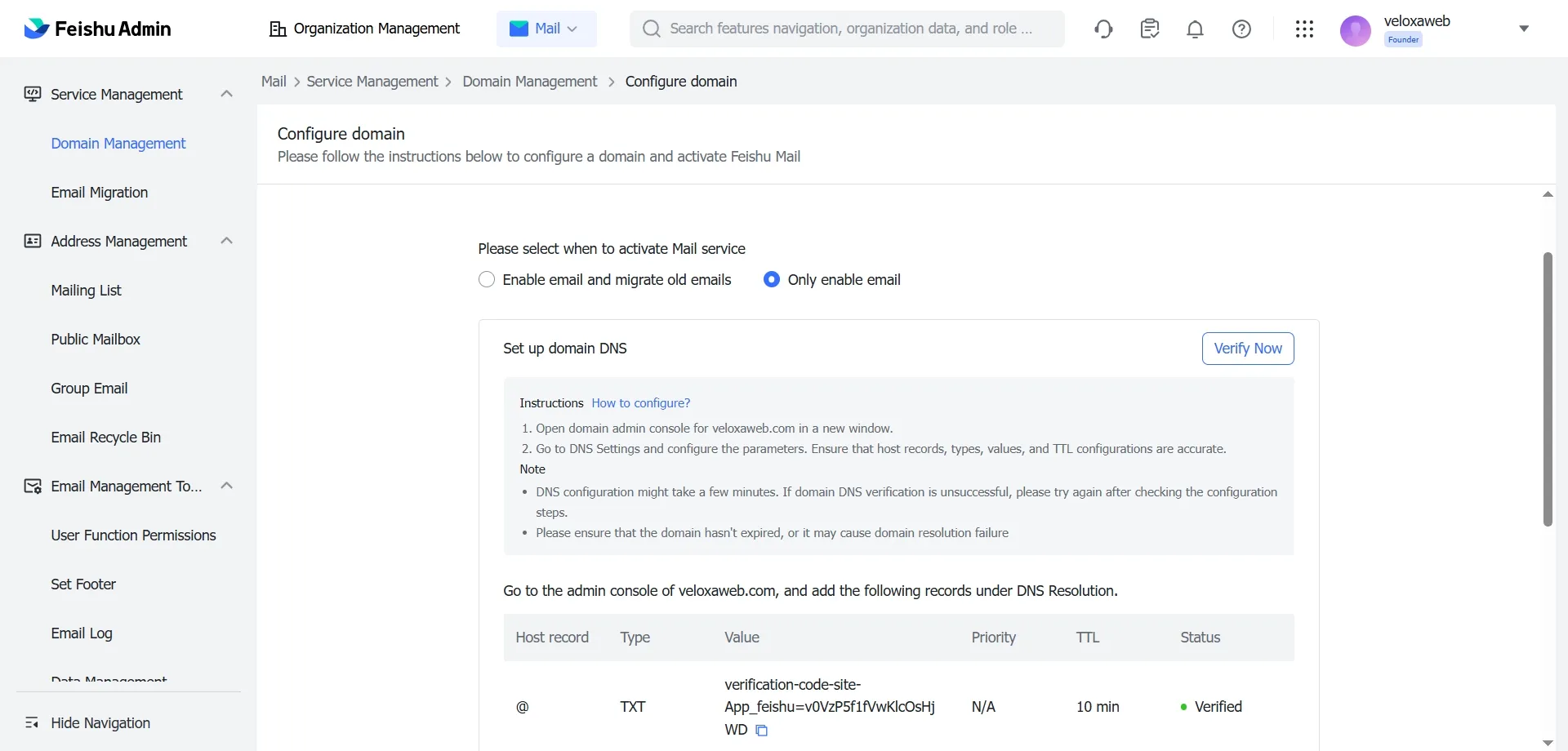Collapse the Service Management section

pos(227,94)
